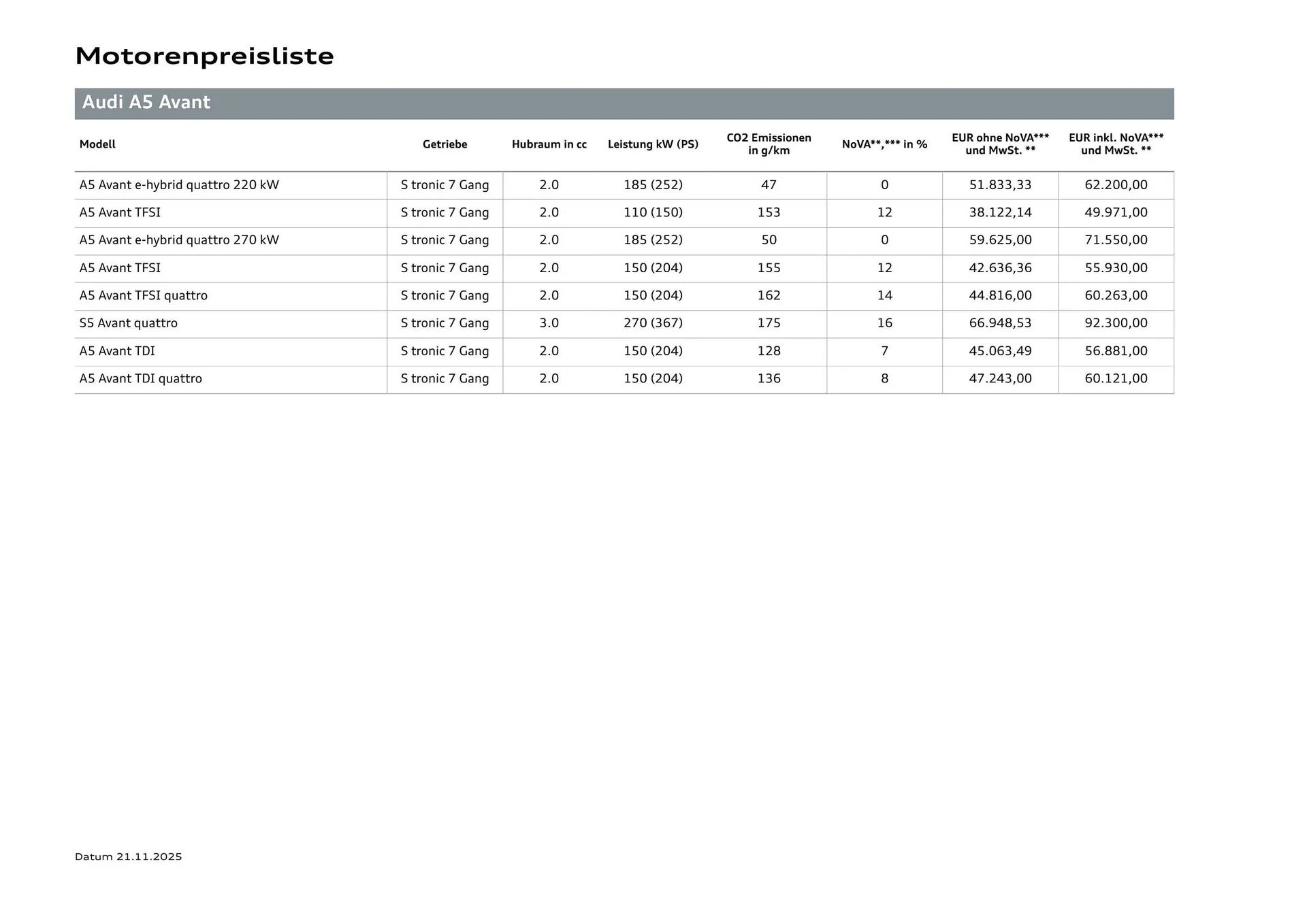Click the price 92.300,00
The width and height of the screenshot is (1307, 924).
[1116, 323]
